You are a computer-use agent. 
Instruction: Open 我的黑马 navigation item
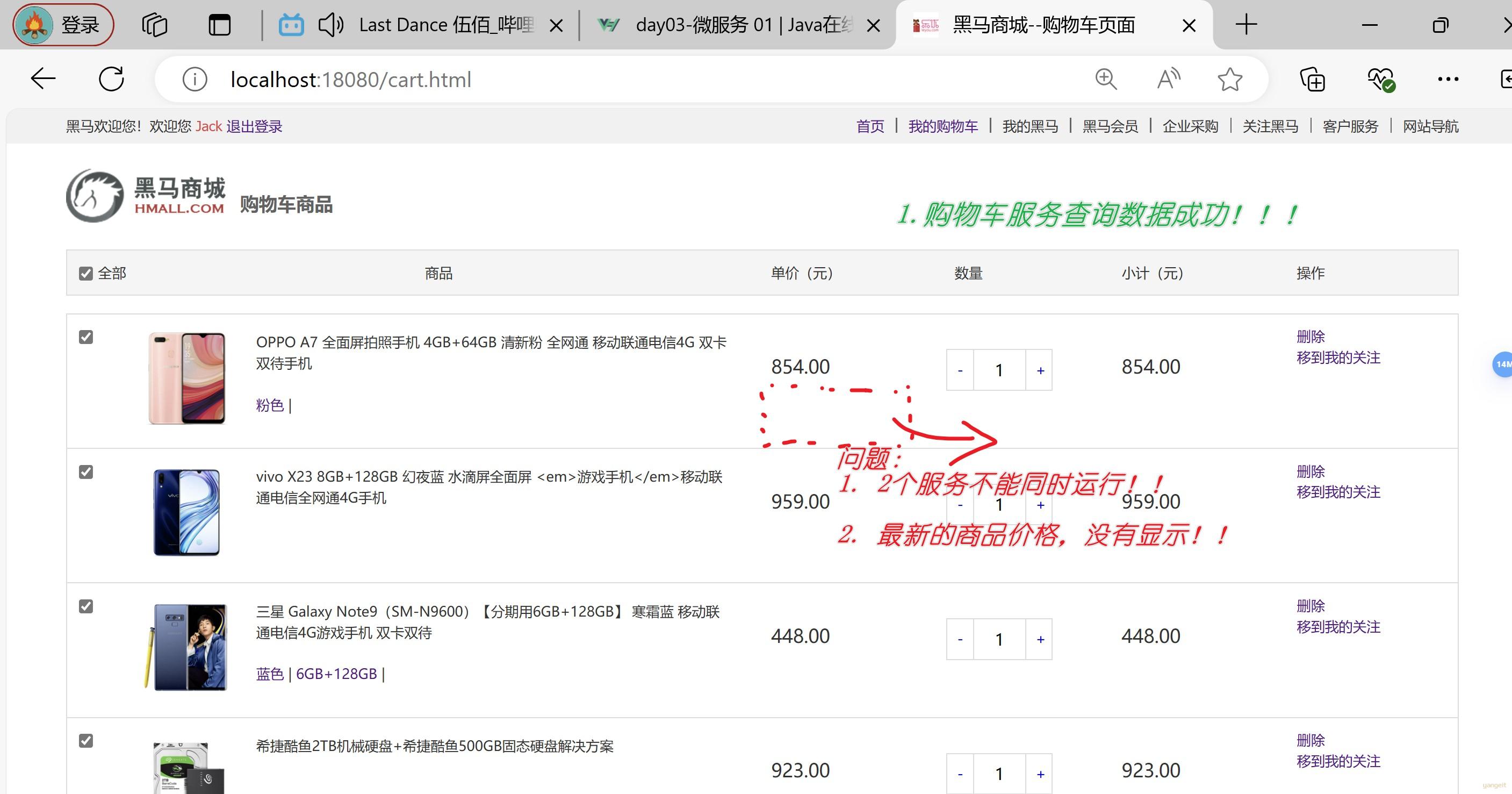(1030, 126)
